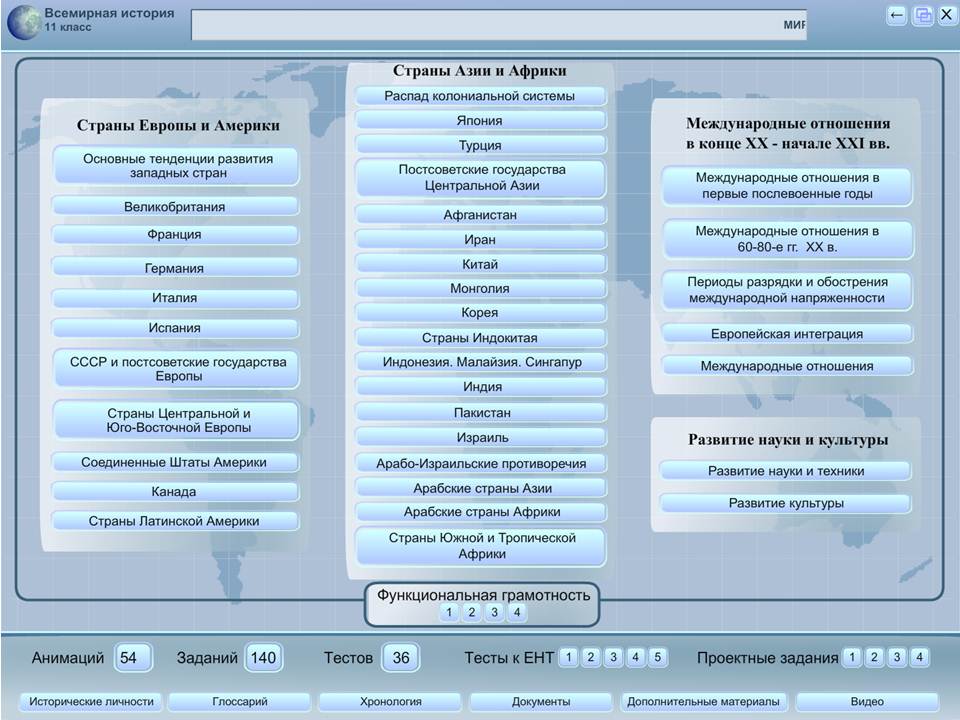Open the Видео tab
This screenshot has height=720, width=960.
pyautogui.click(x=867, y=702)
